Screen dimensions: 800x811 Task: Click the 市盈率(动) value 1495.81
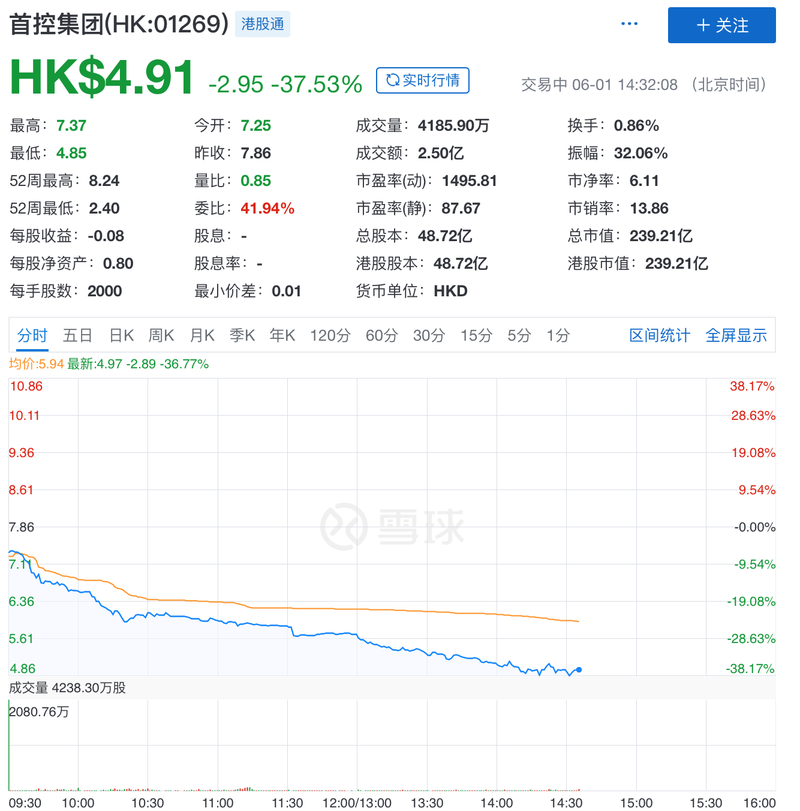click(469, 181)
